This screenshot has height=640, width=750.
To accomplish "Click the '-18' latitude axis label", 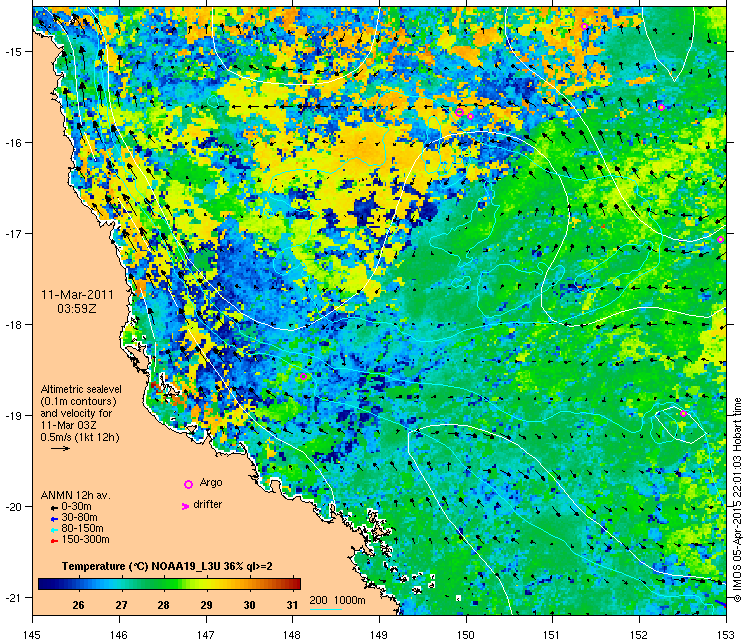I will tap(13, 324).
